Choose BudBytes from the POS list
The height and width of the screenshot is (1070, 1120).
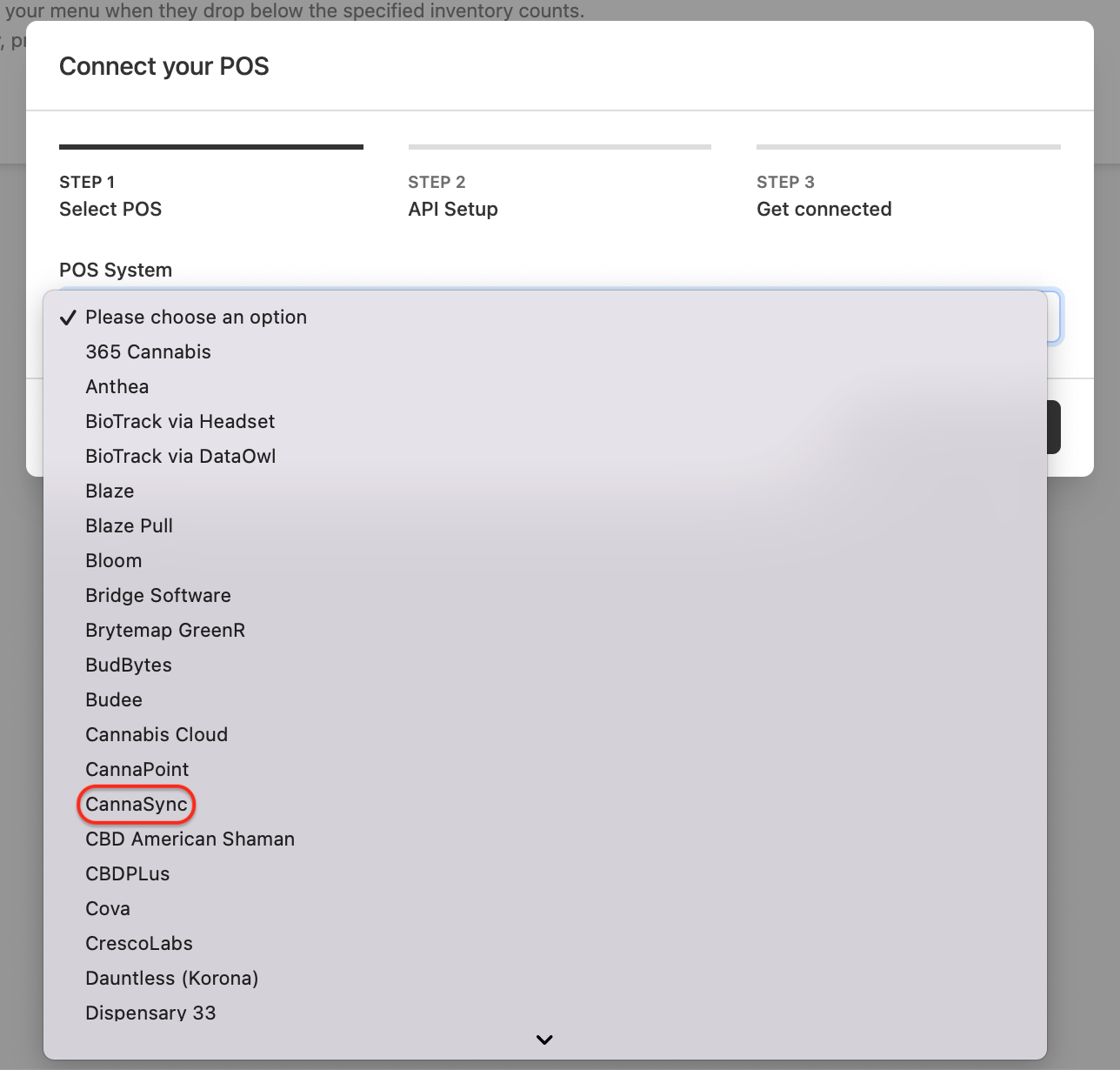tap(544, 665)
